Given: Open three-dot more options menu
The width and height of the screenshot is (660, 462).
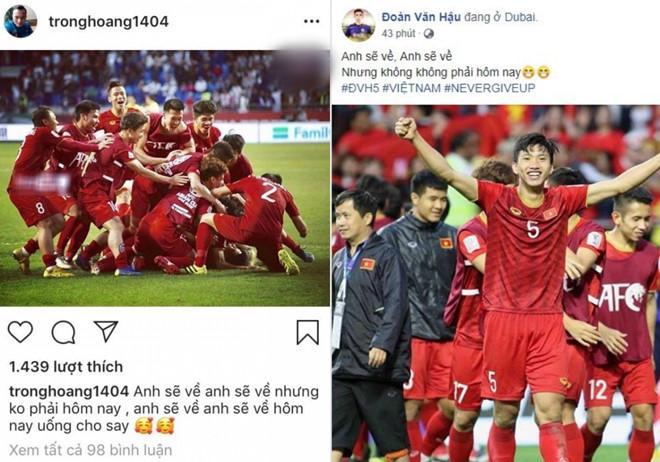Looking at the screenshot, I should click(x=311, y=21).
